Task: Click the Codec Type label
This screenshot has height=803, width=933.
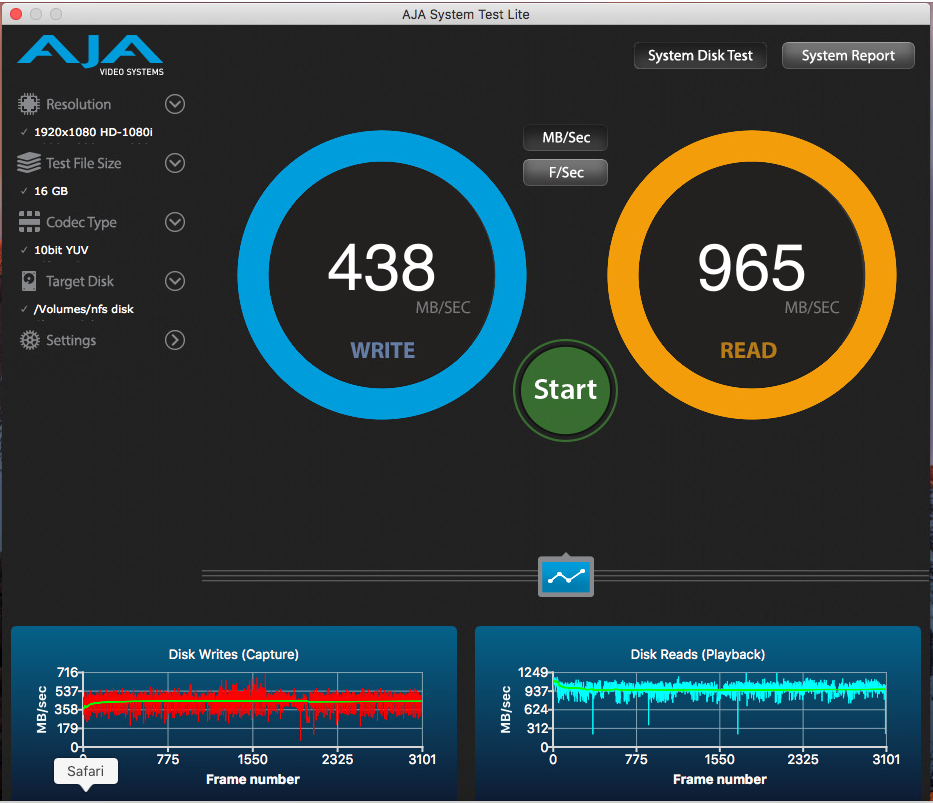Action: (82, 222)
